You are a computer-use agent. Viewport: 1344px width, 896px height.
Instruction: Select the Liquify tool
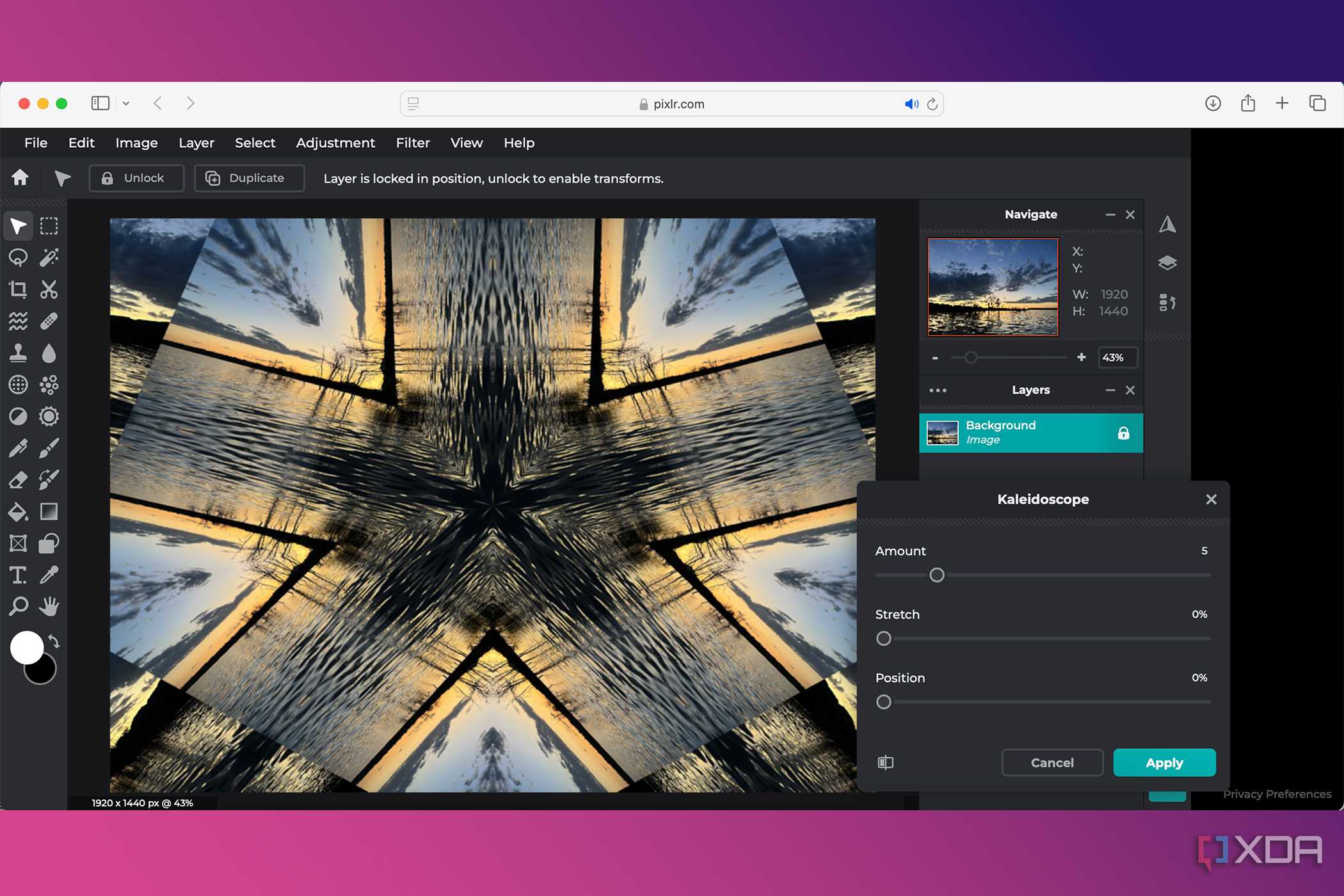tap(18, 321)
